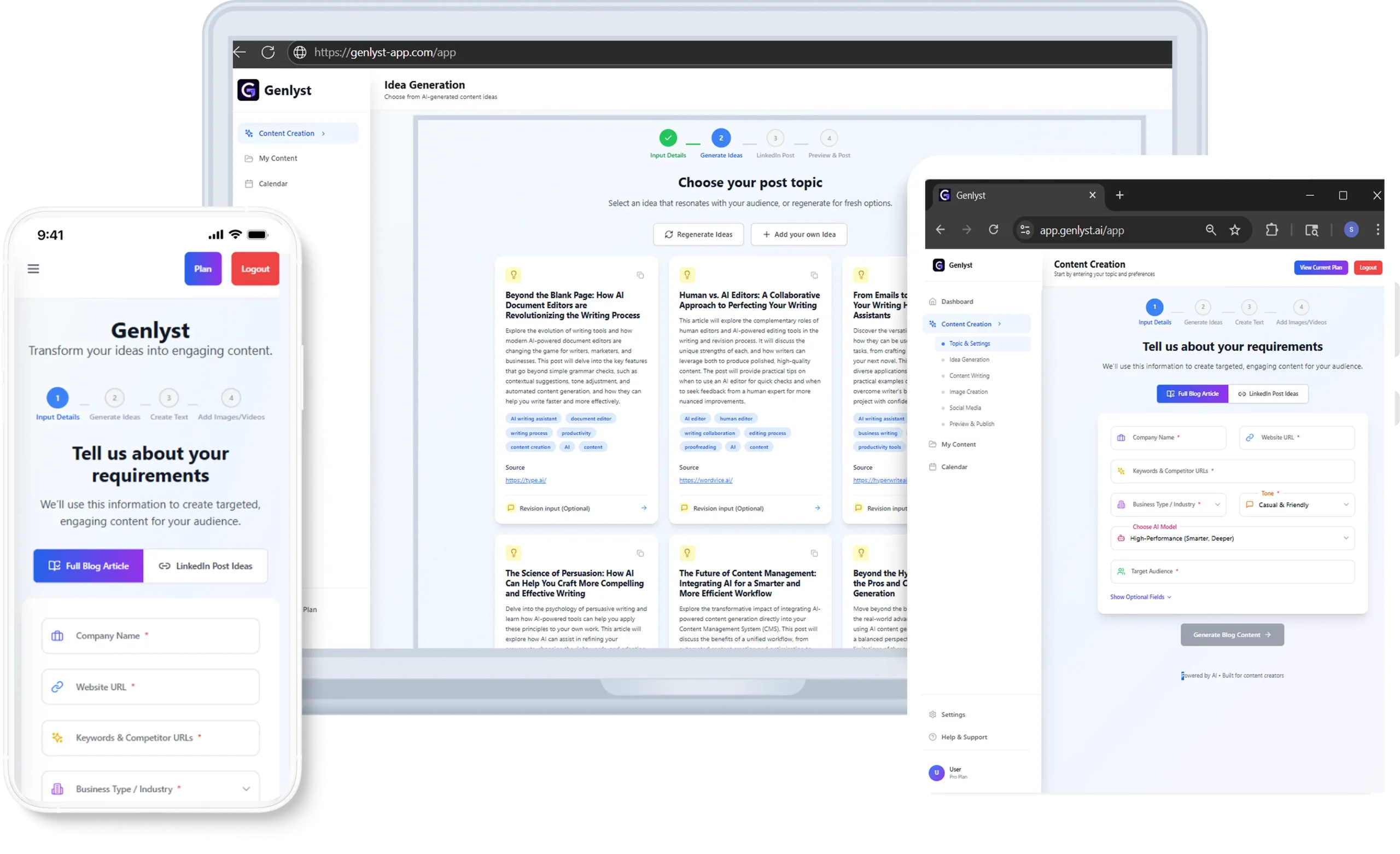Screen dimensions: 1400x854
Task: Open the hamburger menu on the phone
Action: (33, 269)
